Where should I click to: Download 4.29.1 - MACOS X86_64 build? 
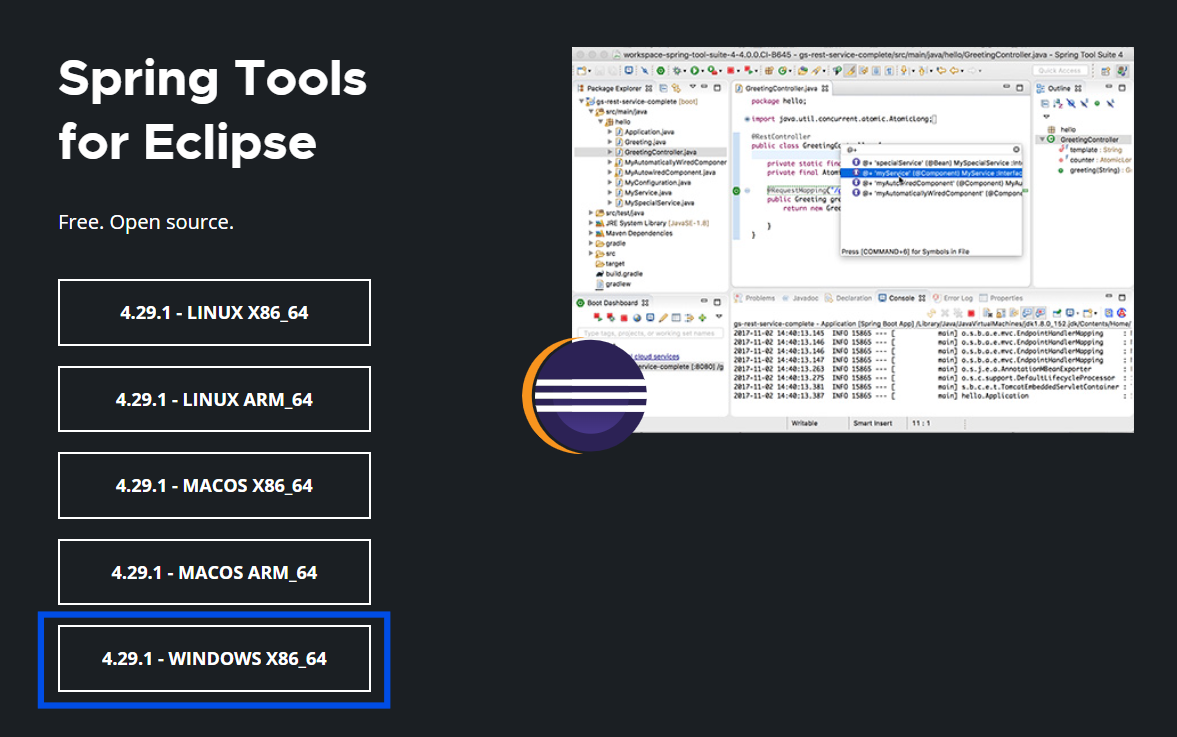click(214, 486)
